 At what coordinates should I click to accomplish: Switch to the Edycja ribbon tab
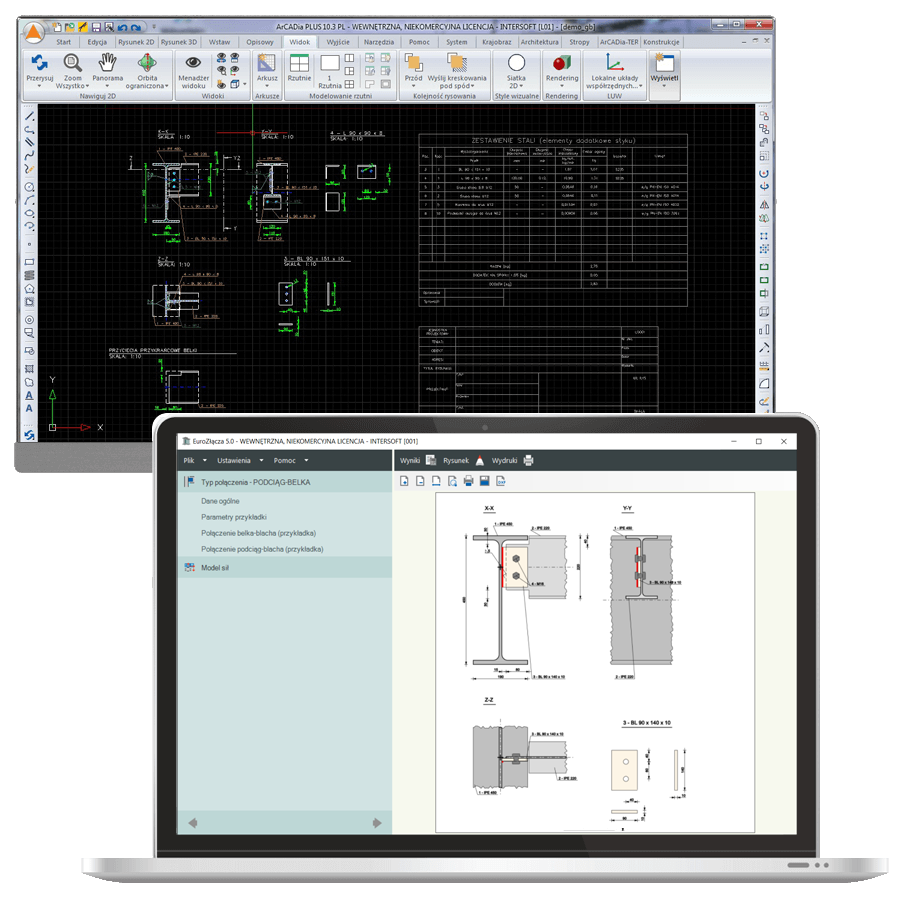click(x=97, y=42)
